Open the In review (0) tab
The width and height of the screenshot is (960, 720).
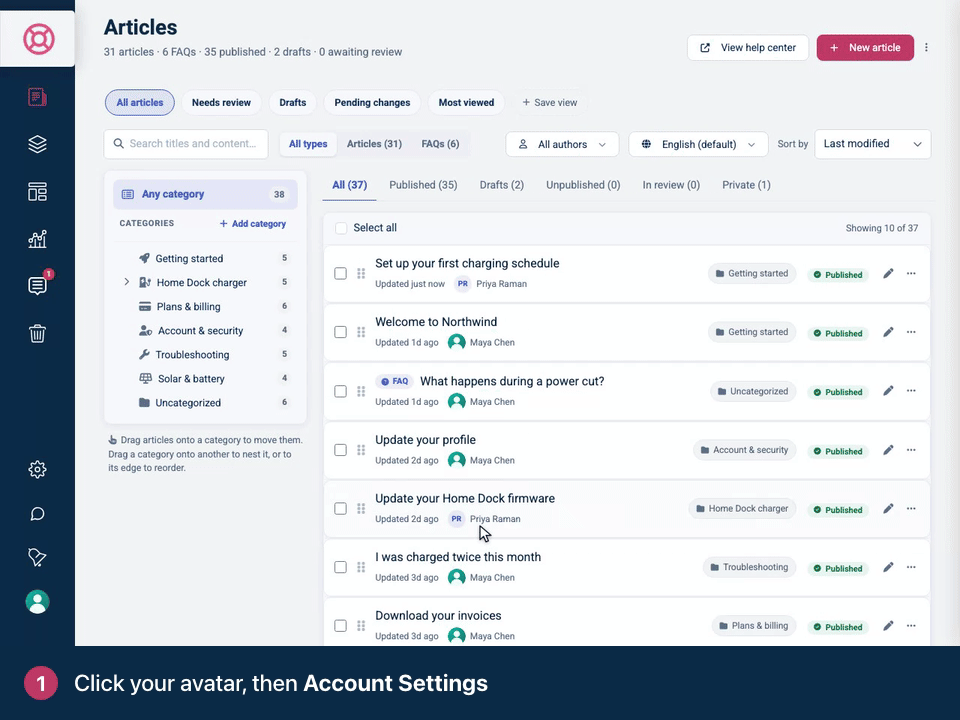[x=671, y=185]
